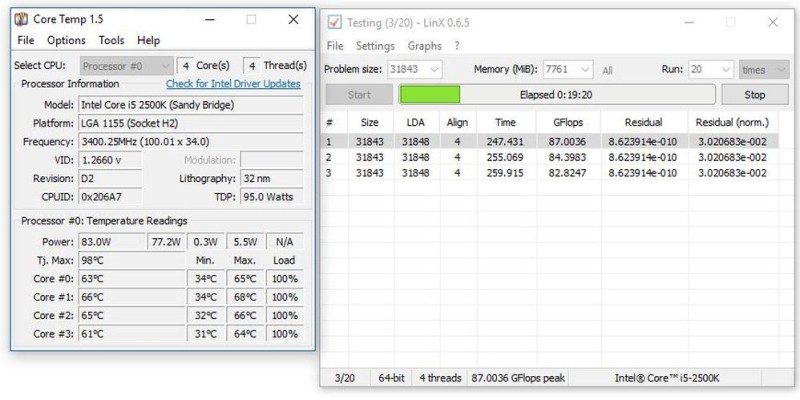This screenshot has width=800, height=400.
Task: Click the VID field 1.2660 v
Action: click(110, 160)
